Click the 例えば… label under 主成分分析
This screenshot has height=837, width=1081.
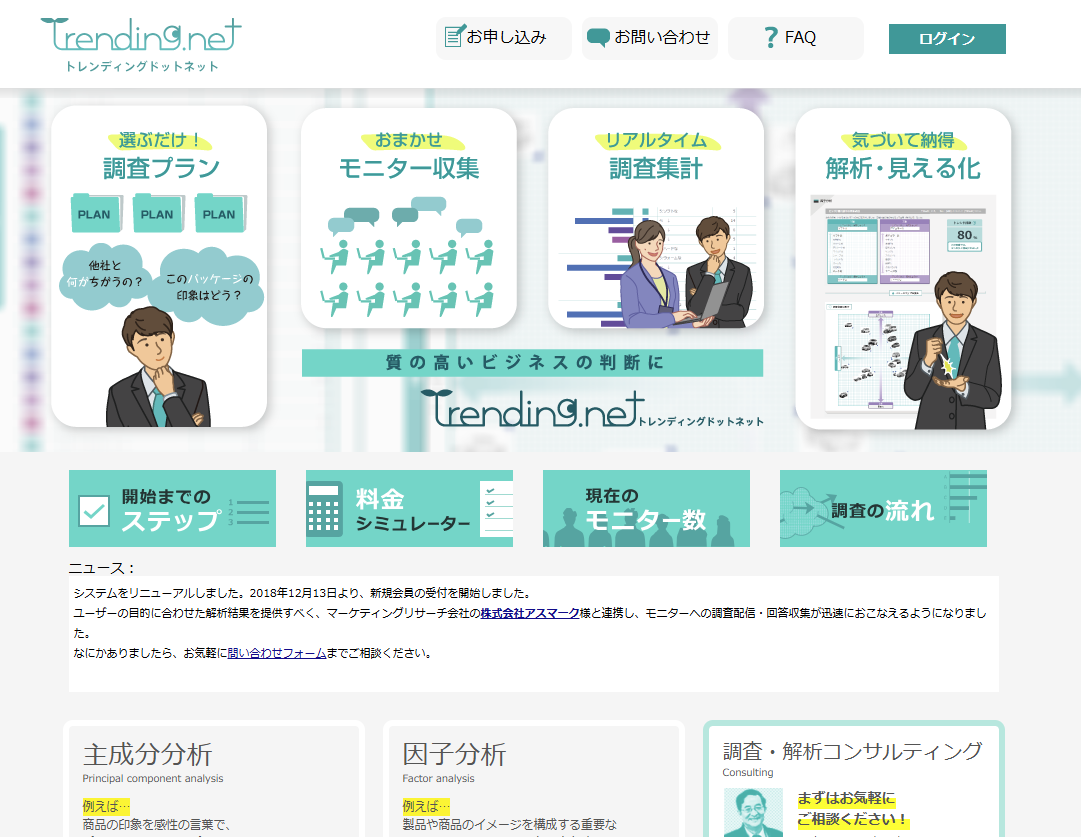click(106, 806)
